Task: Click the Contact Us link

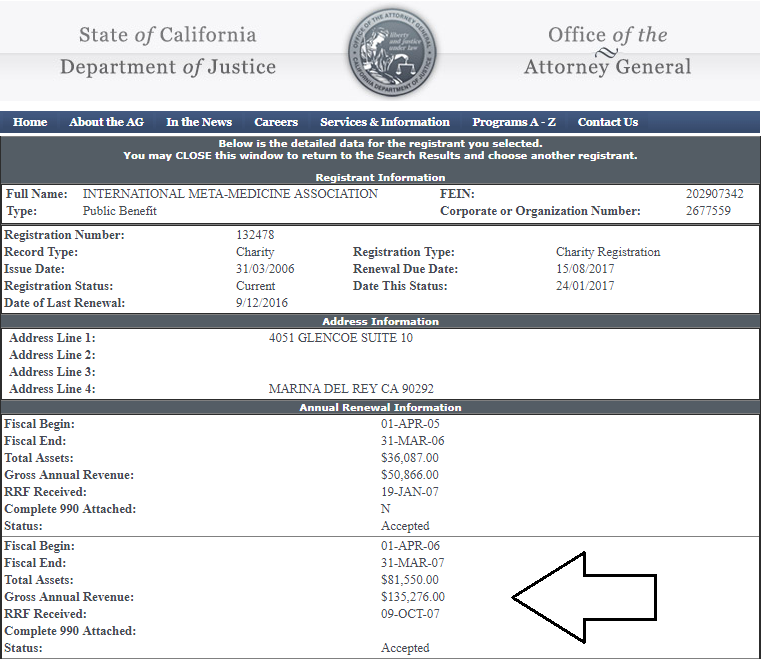Action: point(607,122)
